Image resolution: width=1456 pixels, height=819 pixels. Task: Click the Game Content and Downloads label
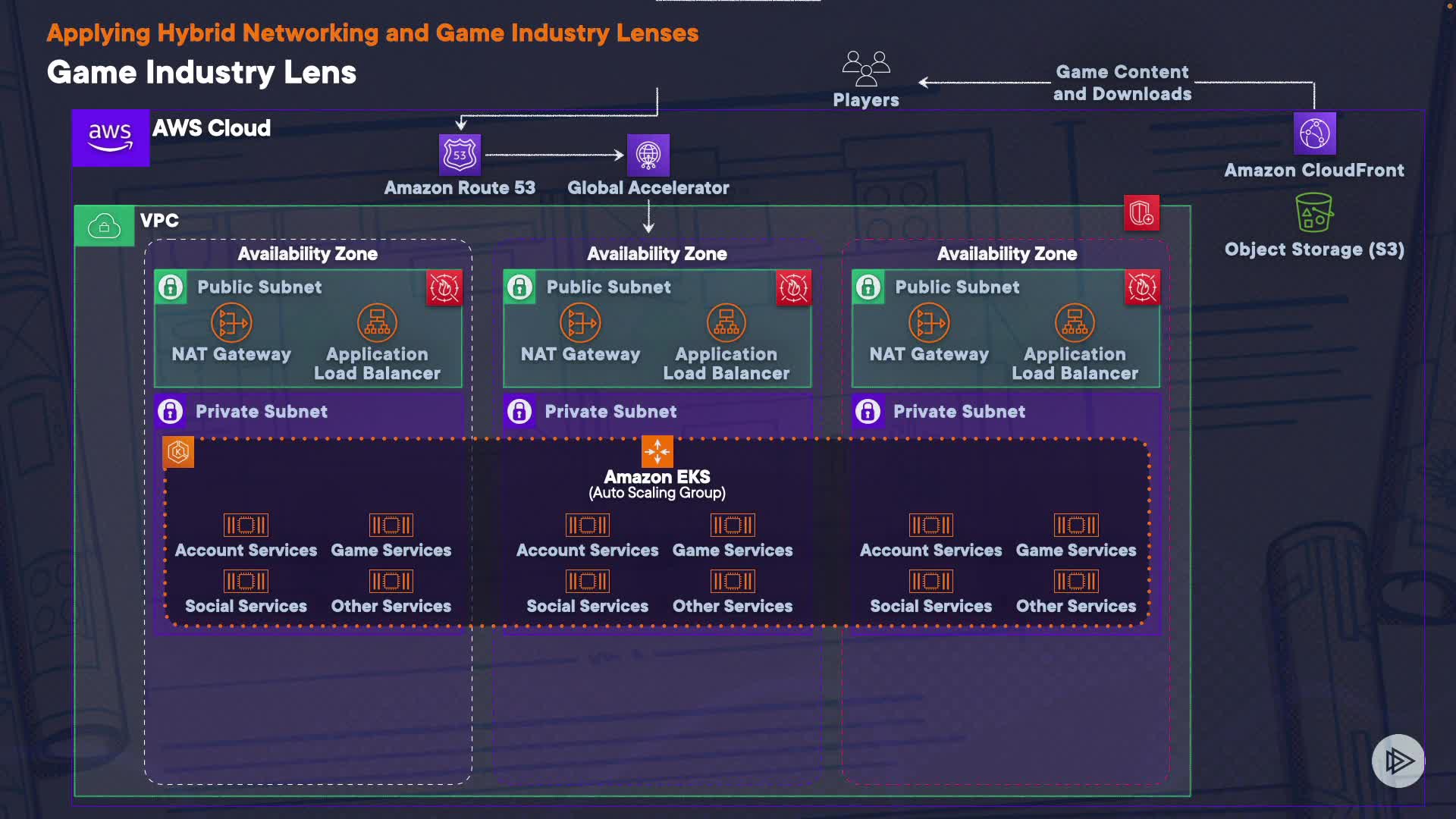click(1122, 83)
